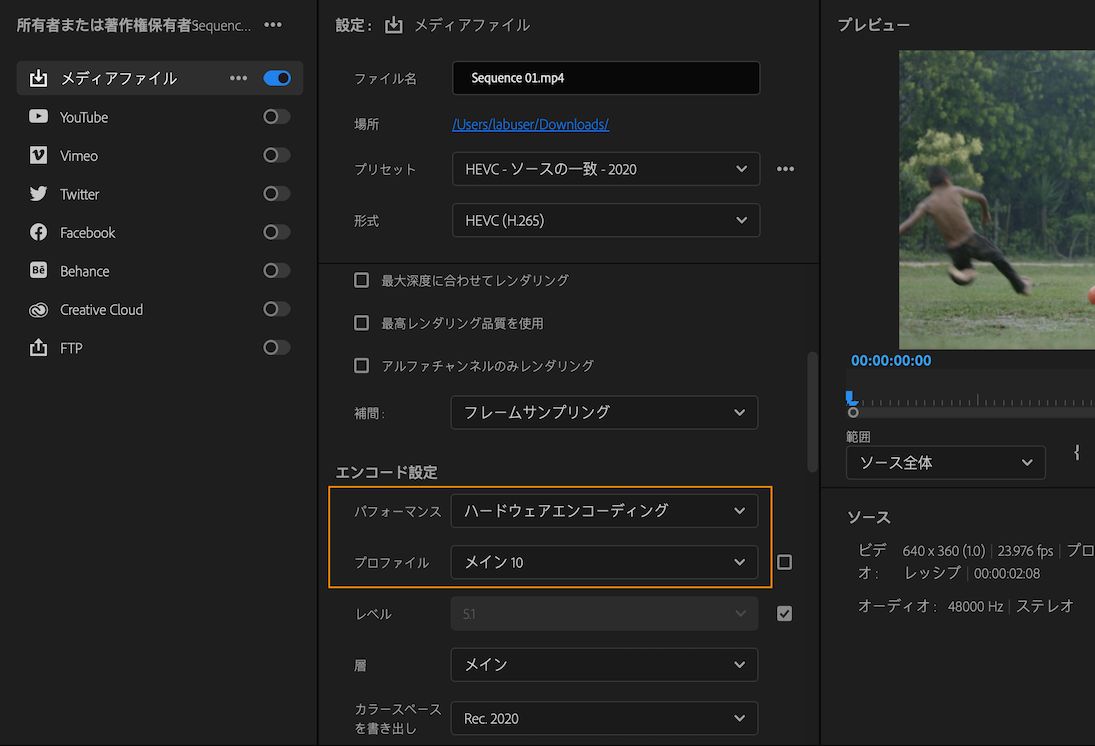Viewport: 1095px width, 746px height.
Task: Open preset more options next to プリセット
Action: pyautogui.click(x=786, y=169)
